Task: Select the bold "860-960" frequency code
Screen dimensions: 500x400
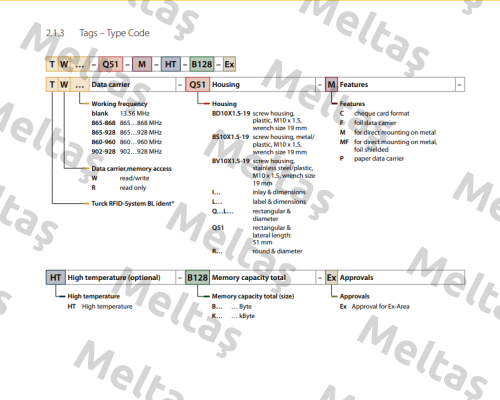Action: [103, 142]
